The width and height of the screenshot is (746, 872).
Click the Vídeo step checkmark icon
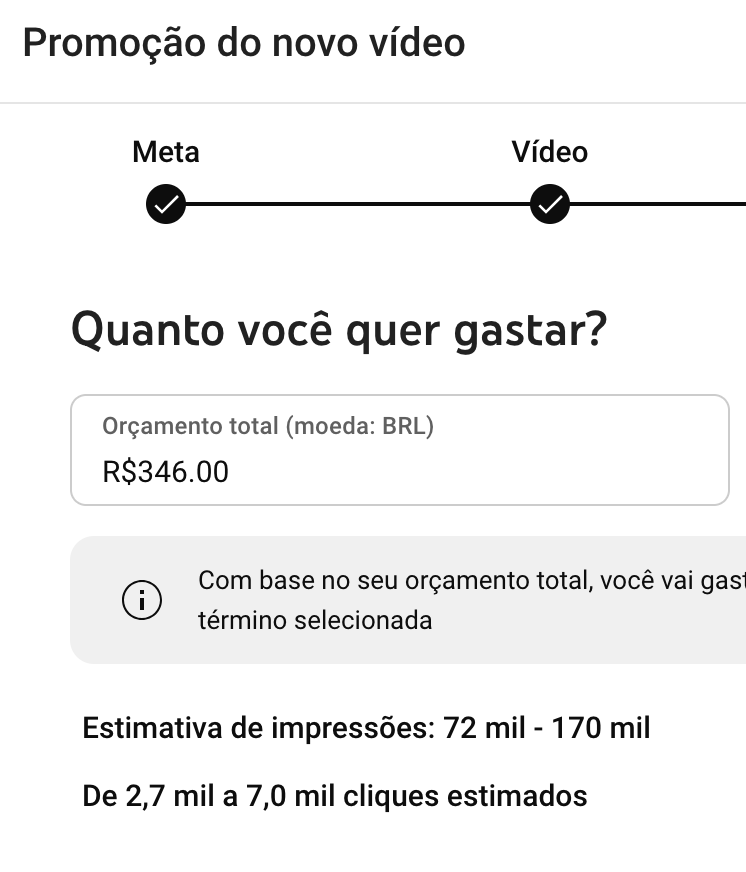[549, 204]
